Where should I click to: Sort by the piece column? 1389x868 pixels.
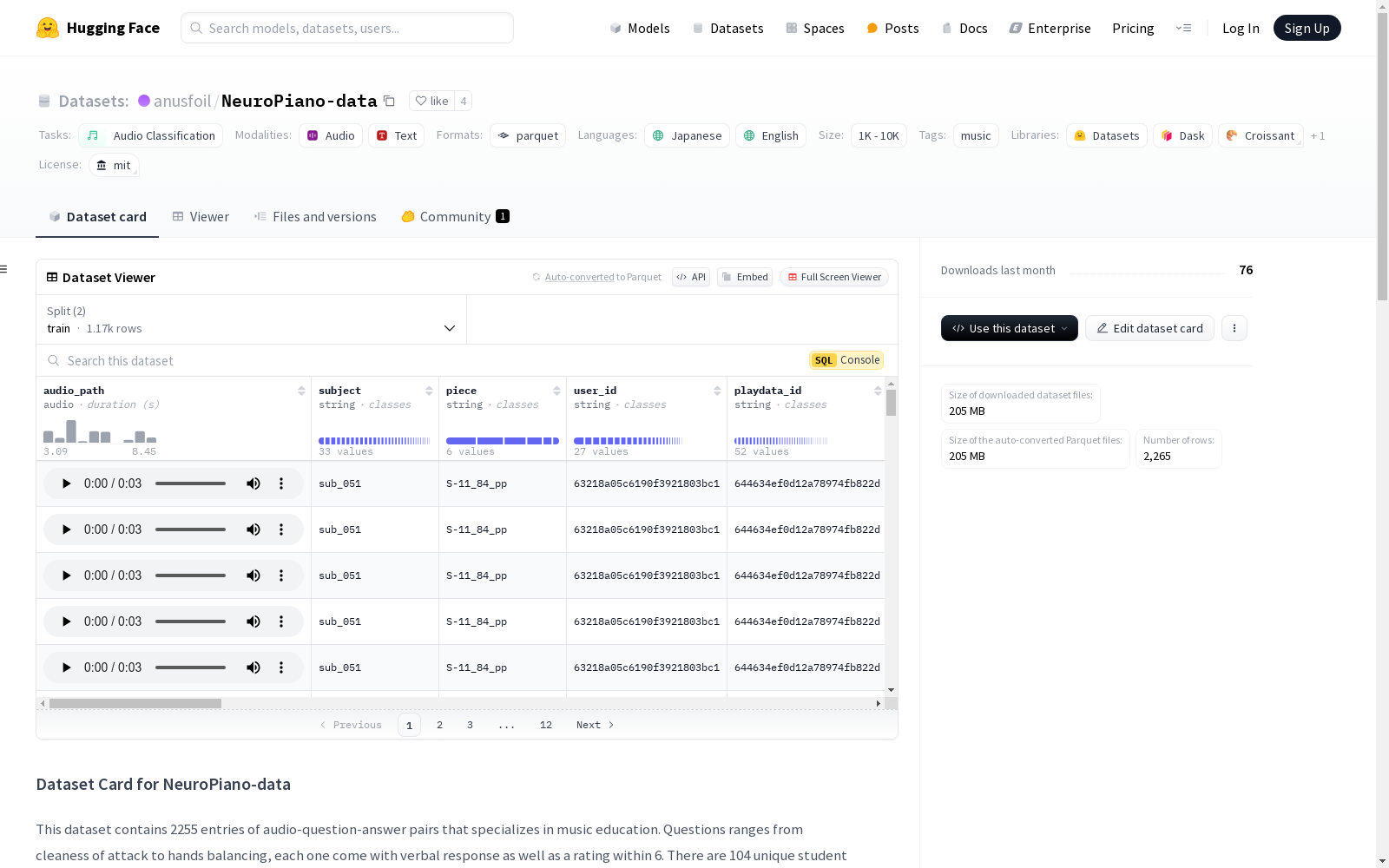pos(556,391)
